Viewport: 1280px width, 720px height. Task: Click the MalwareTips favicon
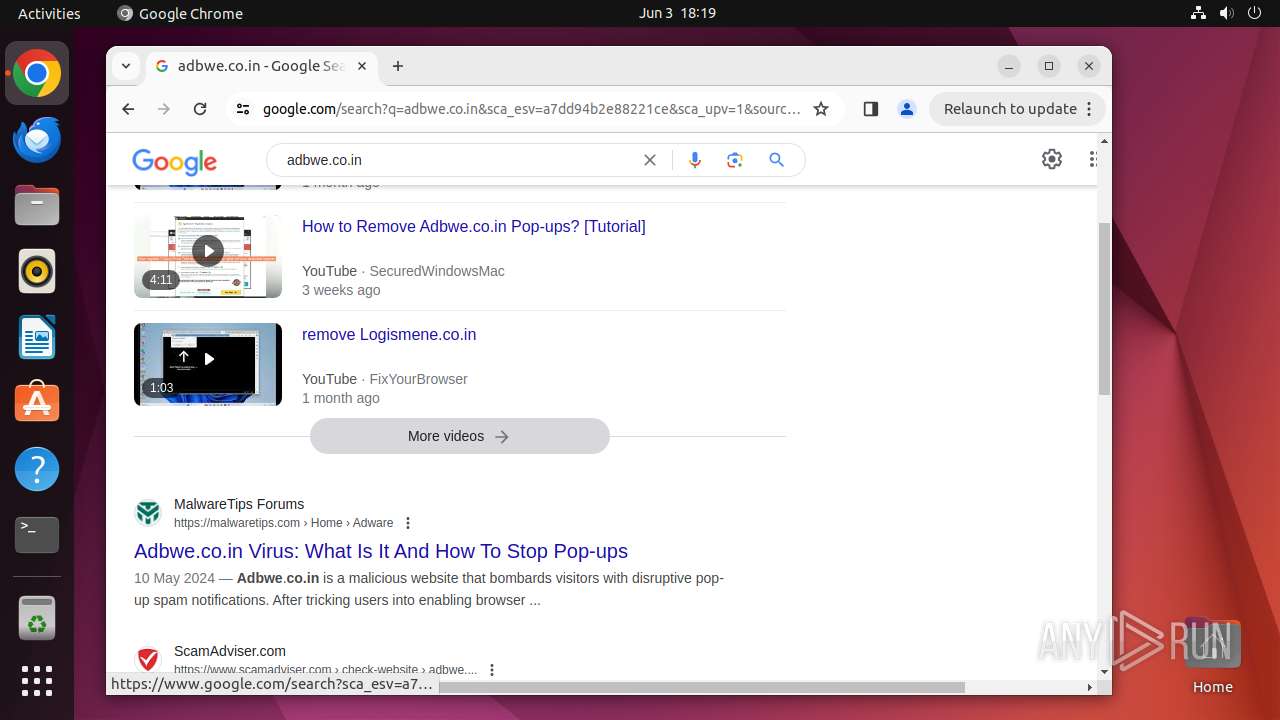click(148, 513)
